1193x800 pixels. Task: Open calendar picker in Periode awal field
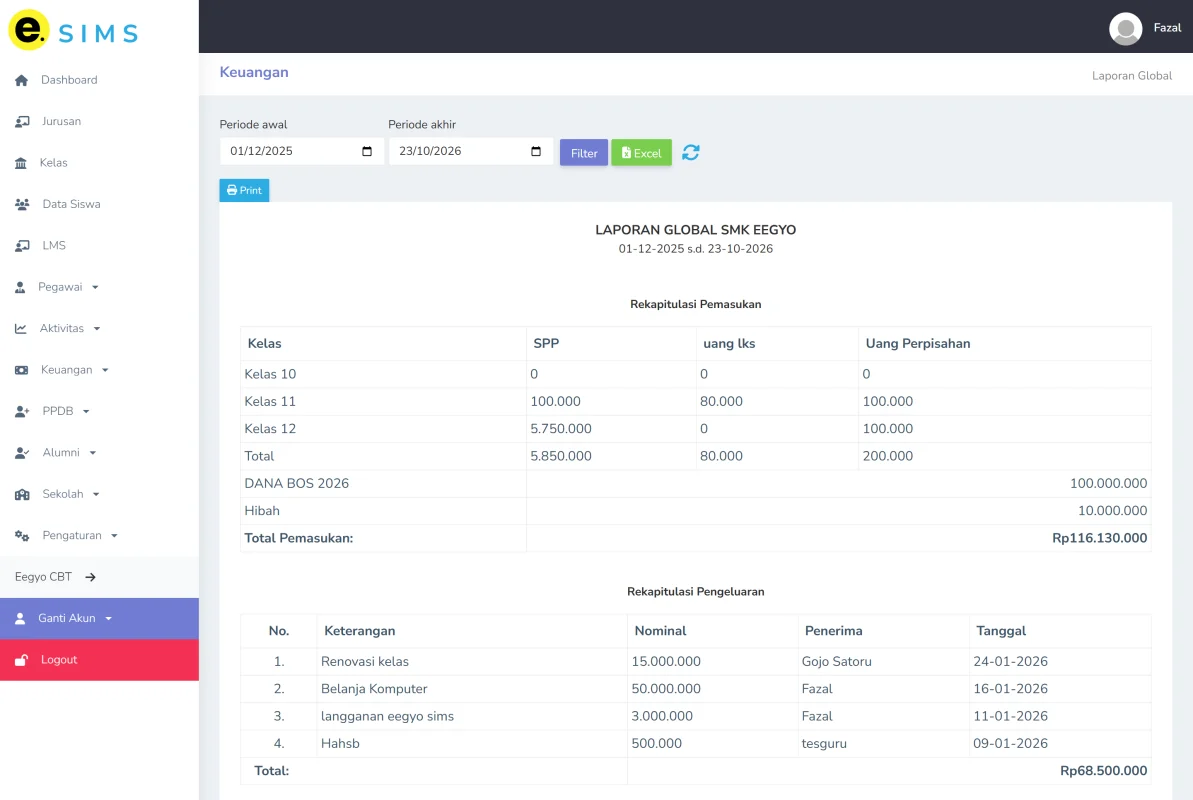(367, 151)
